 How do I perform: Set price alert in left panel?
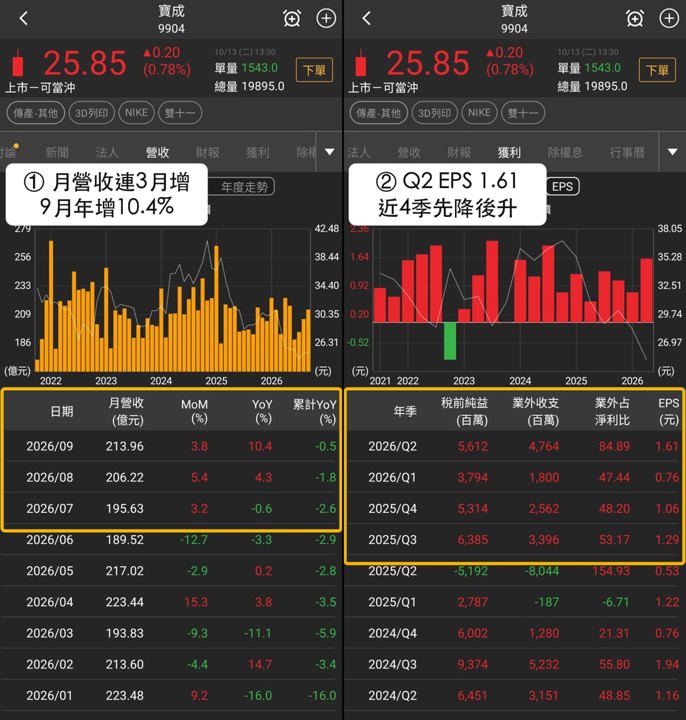tap(292, 18)
